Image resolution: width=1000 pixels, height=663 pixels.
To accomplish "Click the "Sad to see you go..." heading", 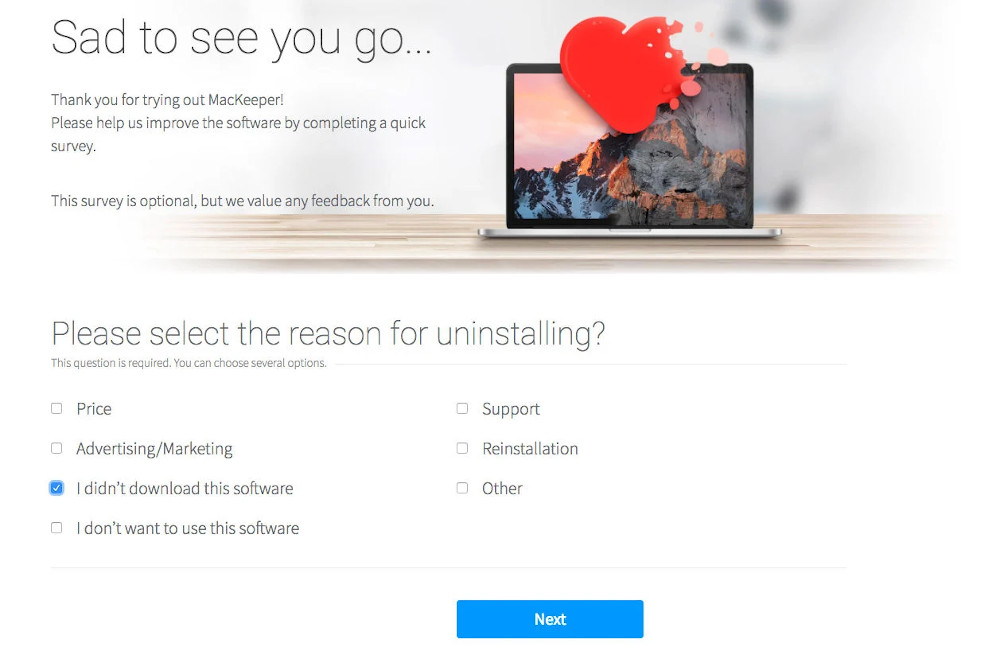I will click(242, 40).
